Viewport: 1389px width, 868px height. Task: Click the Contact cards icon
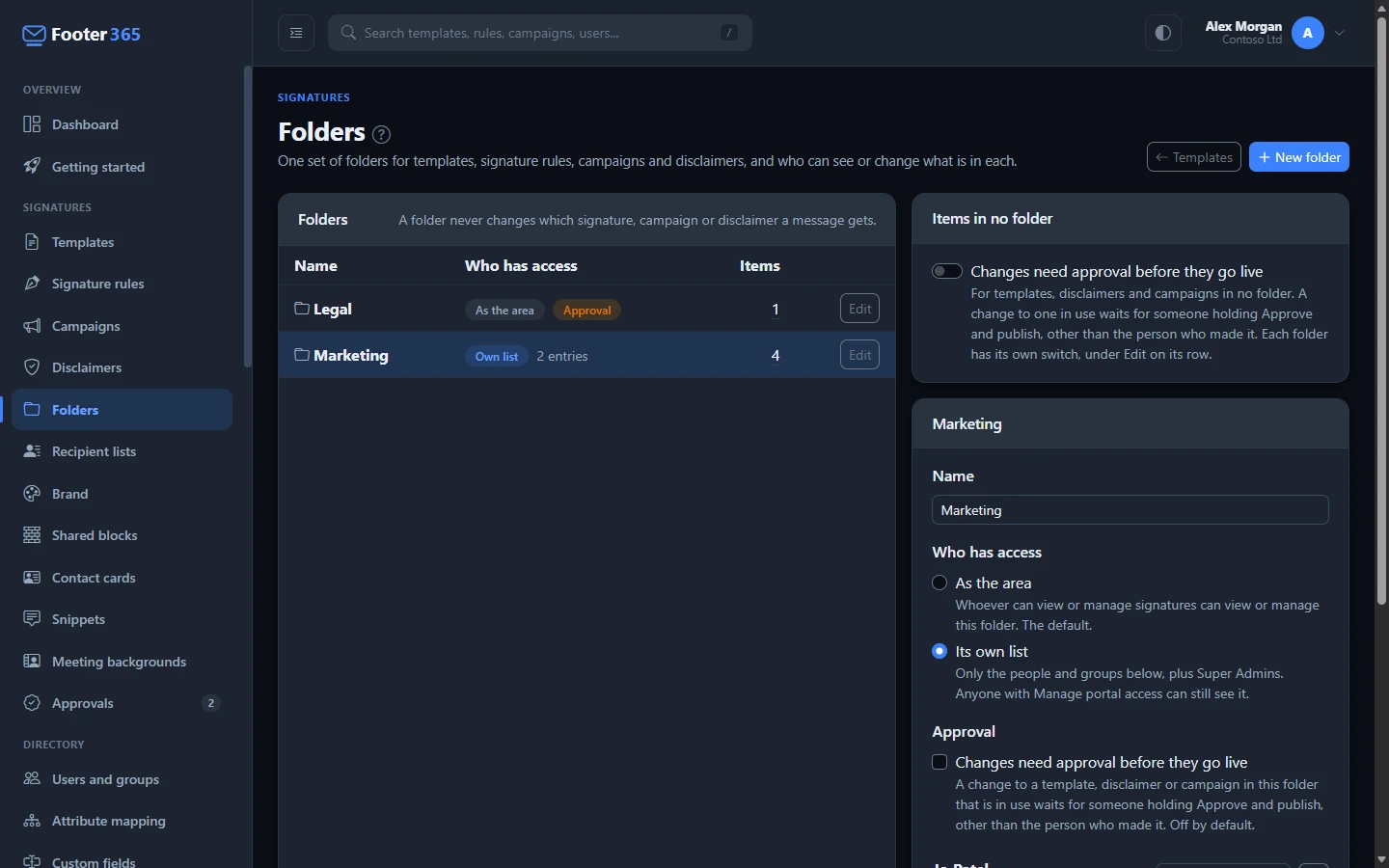32,577
